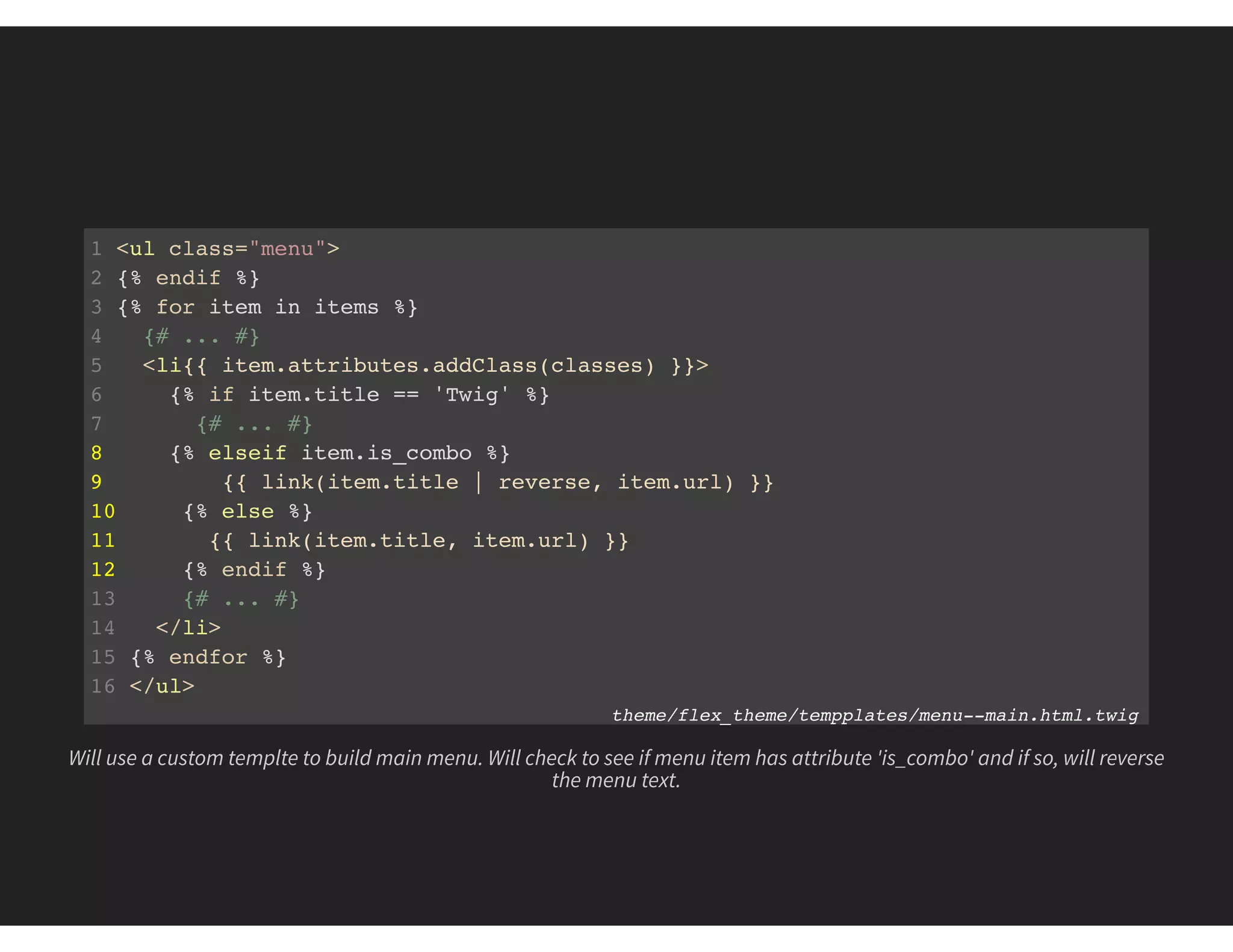Click the comment '{# ... #}' on line 7
Viewport: 1233px width, 952px height.
coord(254,424)
